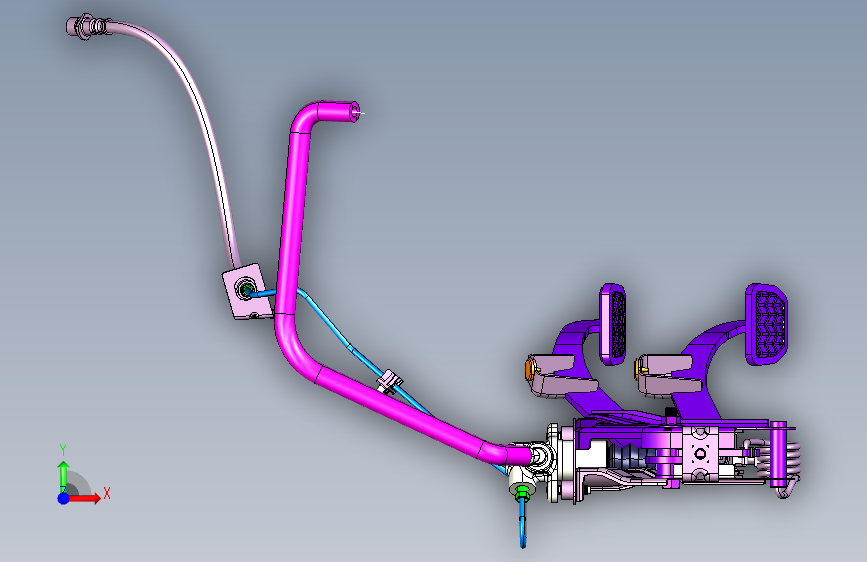Screen dimensions: 867x562
Task: Select the white clip on the blue cable
Action: tap(389, 382)
